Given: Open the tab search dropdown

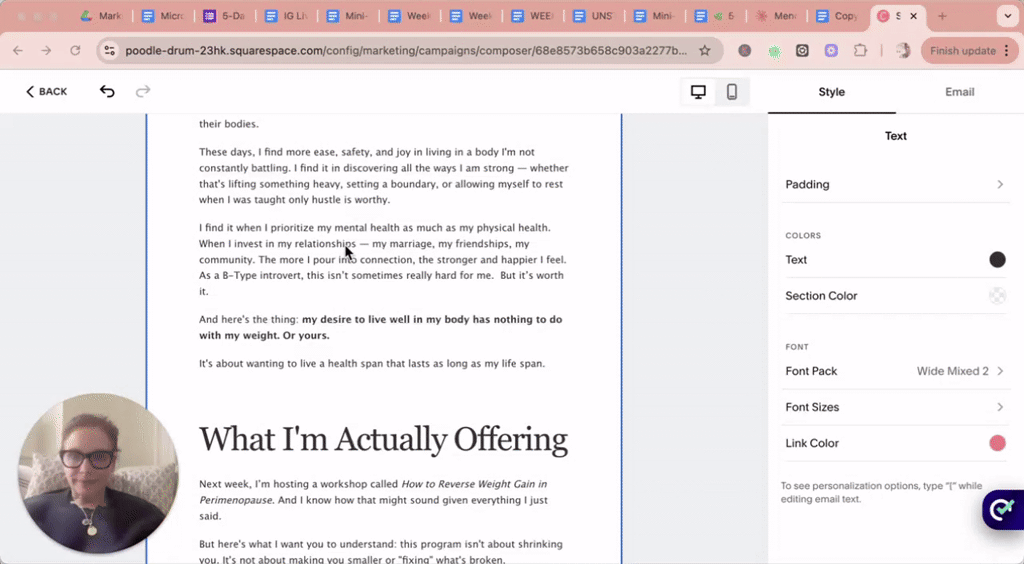Looking at the screenshot, I should click(1008, 16).
